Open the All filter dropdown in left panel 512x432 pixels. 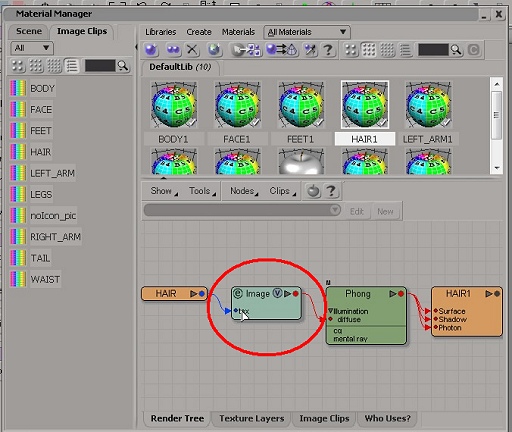coord(32,48)
